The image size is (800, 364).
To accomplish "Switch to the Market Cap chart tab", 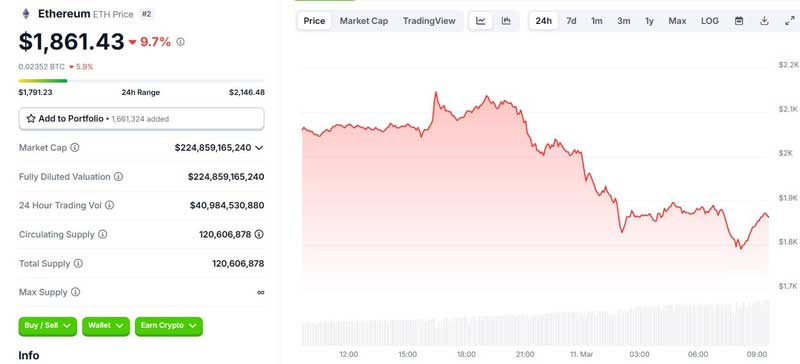I will [364, 21].
